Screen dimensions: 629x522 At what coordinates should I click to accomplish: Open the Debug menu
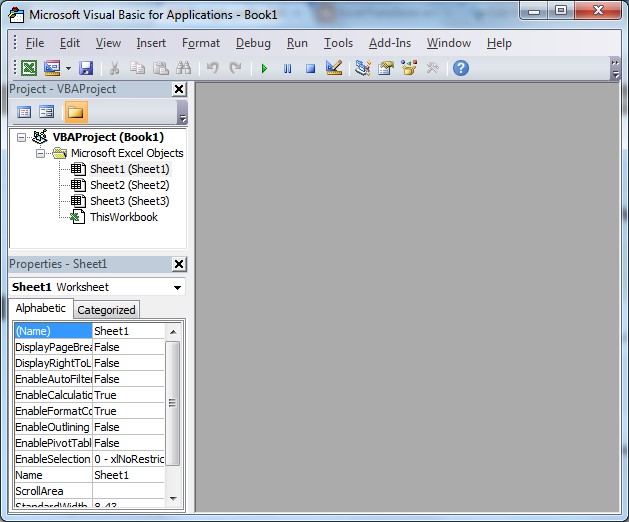253,43
